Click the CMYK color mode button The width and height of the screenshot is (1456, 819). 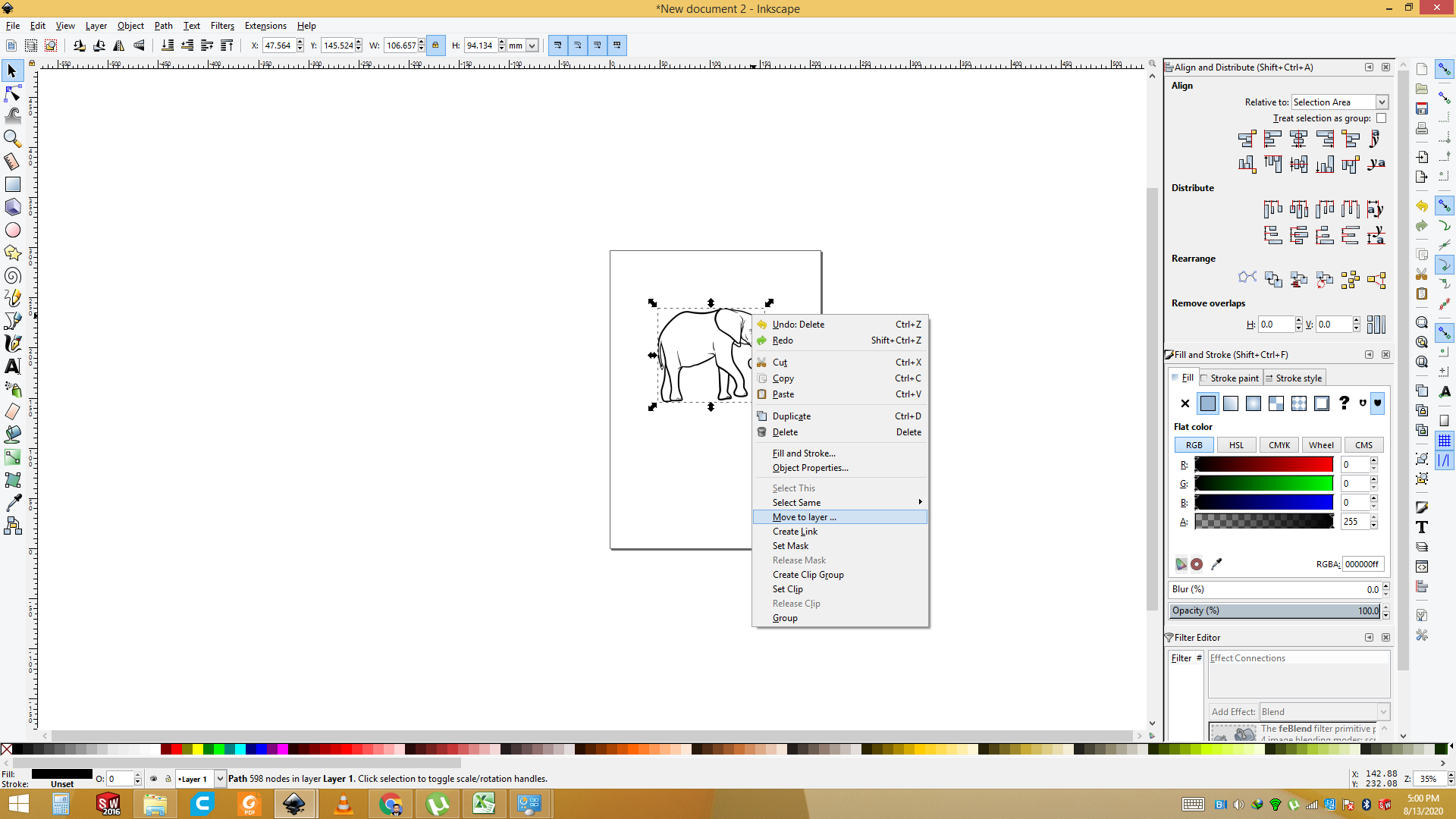tap(1279, 445)
